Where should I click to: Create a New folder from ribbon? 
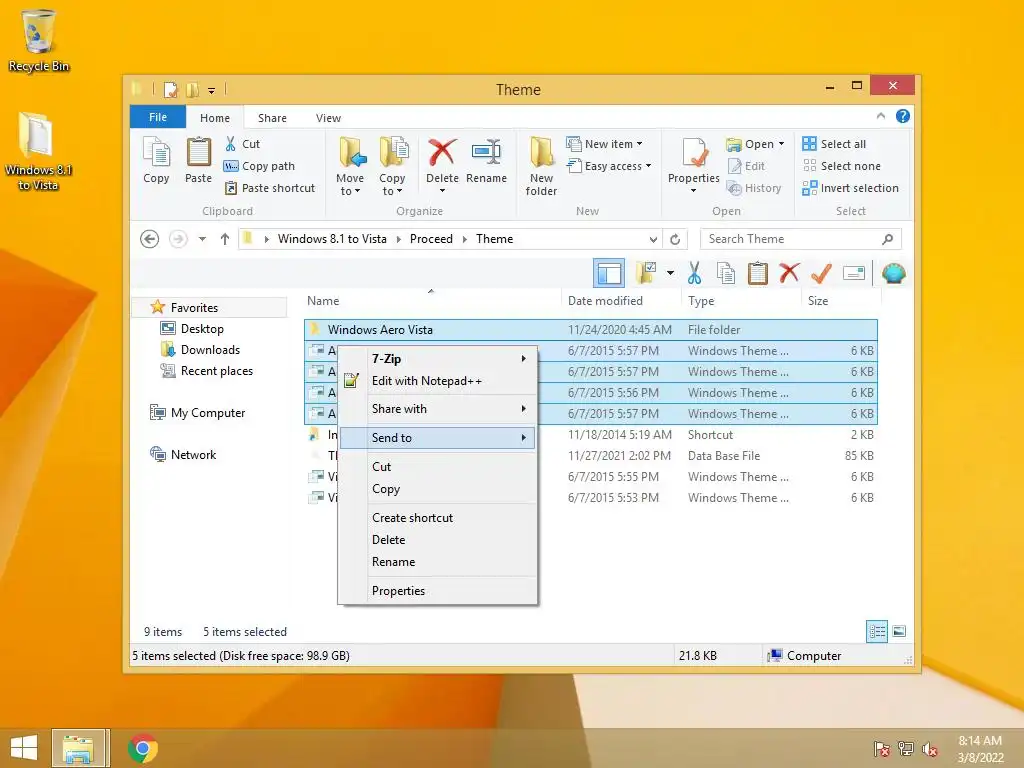541,166
